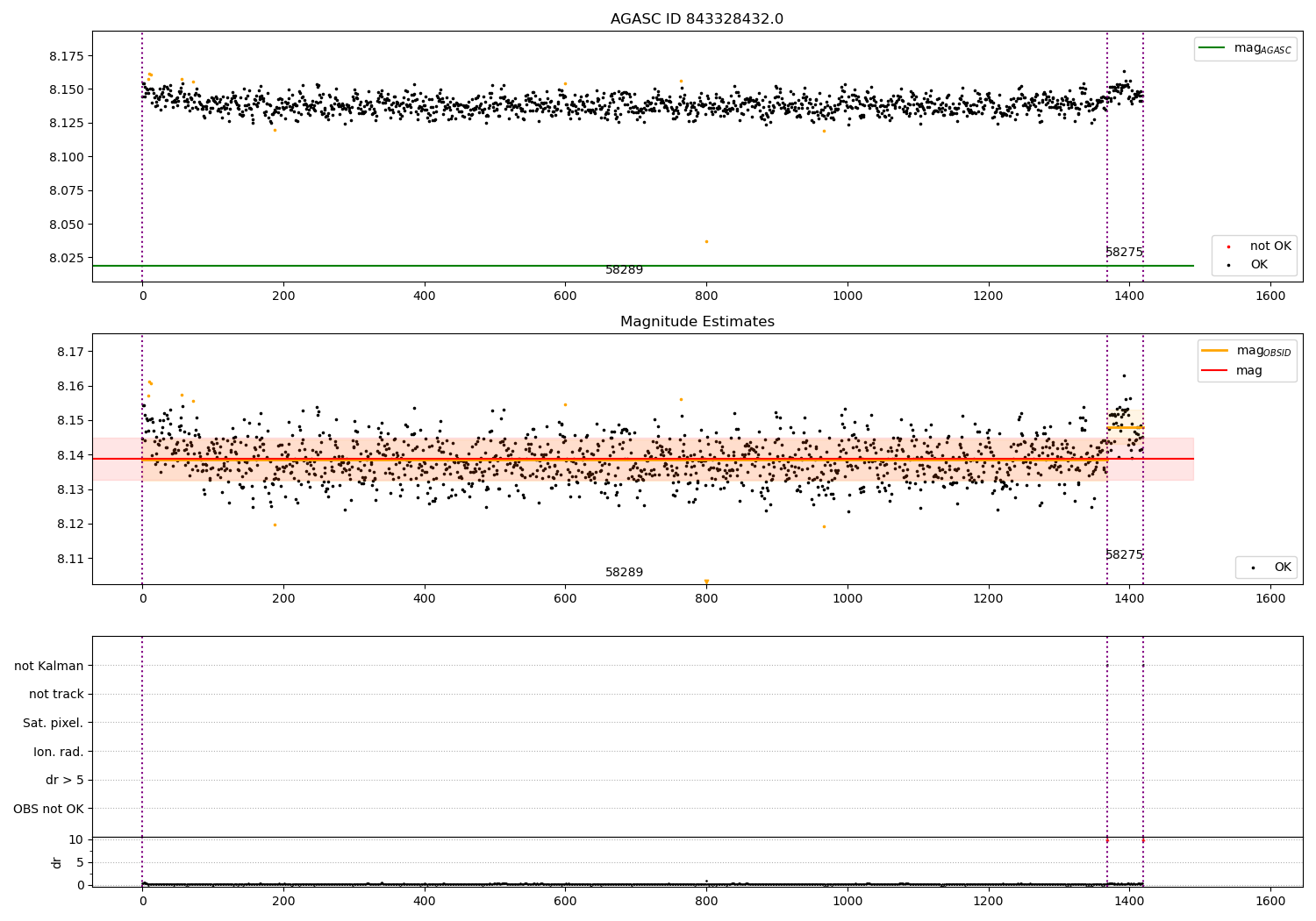Viewport: 1316px width, 921px height.
Task: Select the orange mag OBSID legend entry
Action: pos(1247,351)
